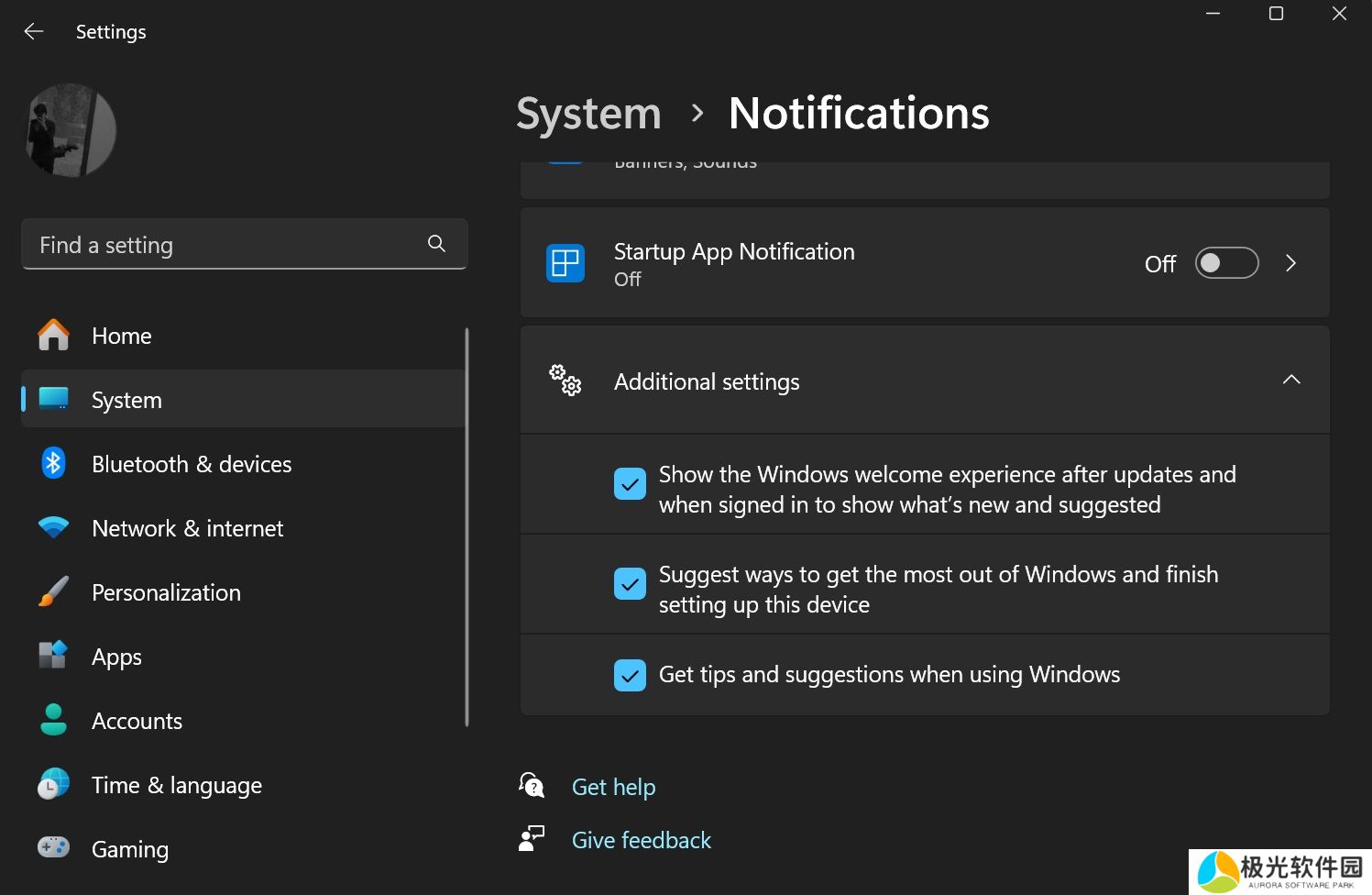Select Time & language section

(x=176, y=785)
